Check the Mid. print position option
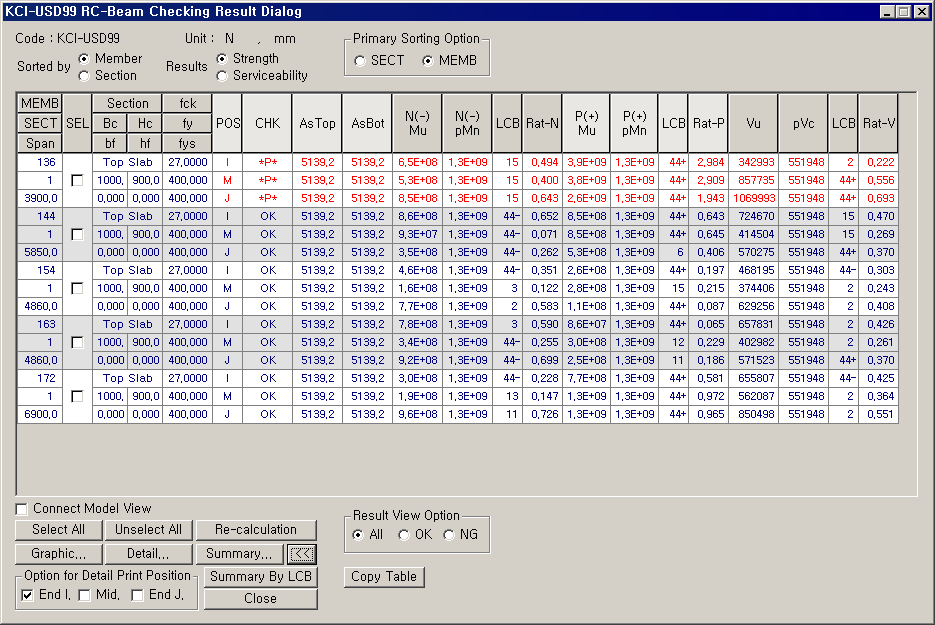Image resolution: width=935 pixels, height=625 pixels. [x=85, y=595]
